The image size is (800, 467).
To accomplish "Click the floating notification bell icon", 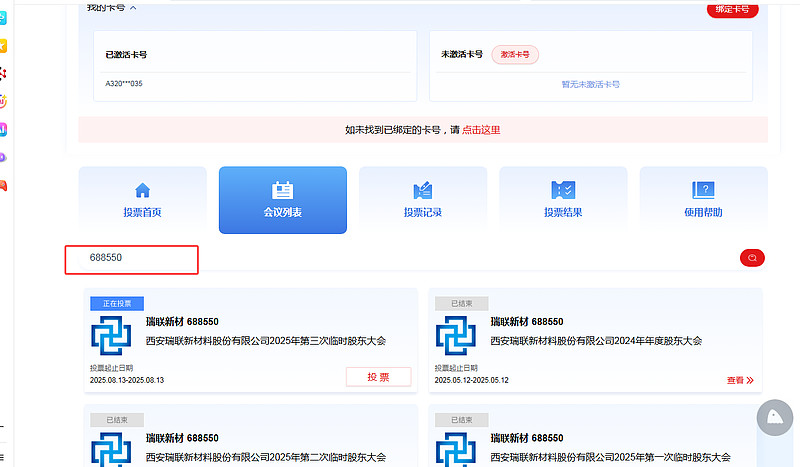I will pyautogui.click(x=774, y=417).
